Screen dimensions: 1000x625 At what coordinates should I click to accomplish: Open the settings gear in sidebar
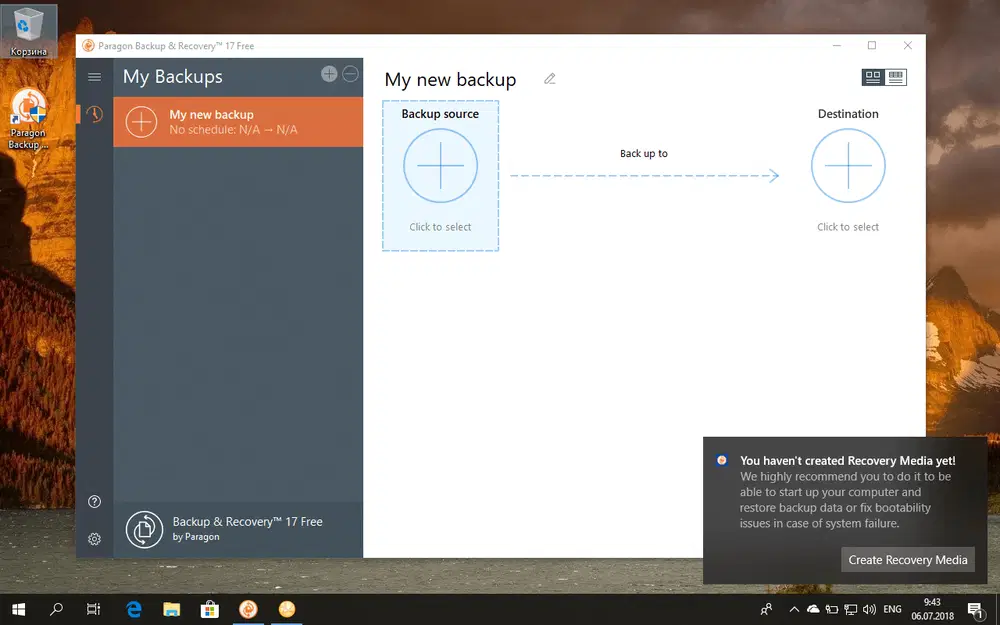point(94,539)
